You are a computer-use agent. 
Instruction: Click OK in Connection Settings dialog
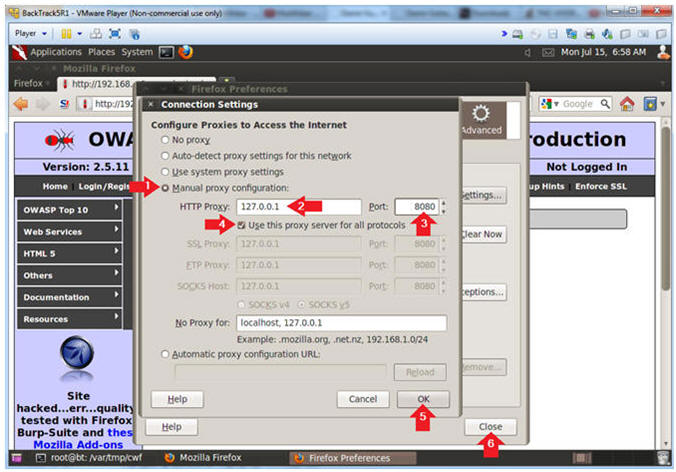pyautogui.click(x=423, y=399)
